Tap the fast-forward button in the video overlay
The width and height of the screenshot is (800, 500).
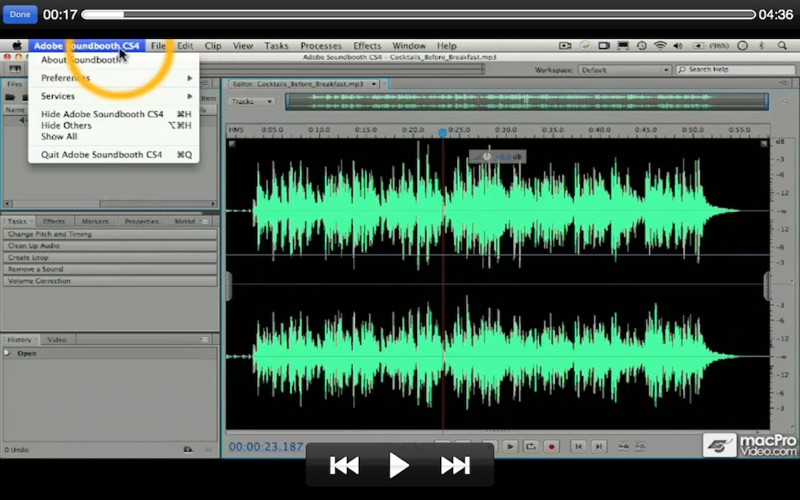[455, 465]
